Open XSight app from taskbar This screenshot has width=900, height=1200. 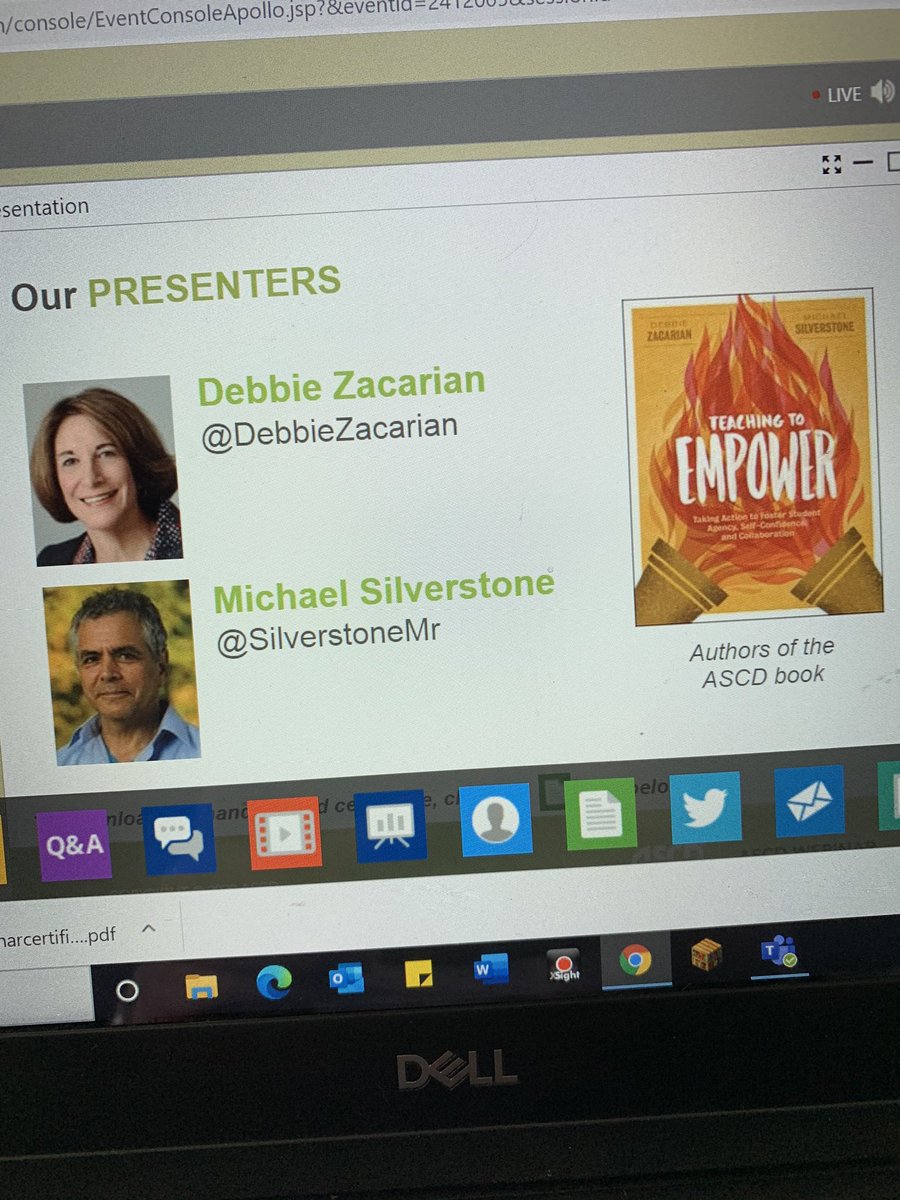click(x=563, y=965)
